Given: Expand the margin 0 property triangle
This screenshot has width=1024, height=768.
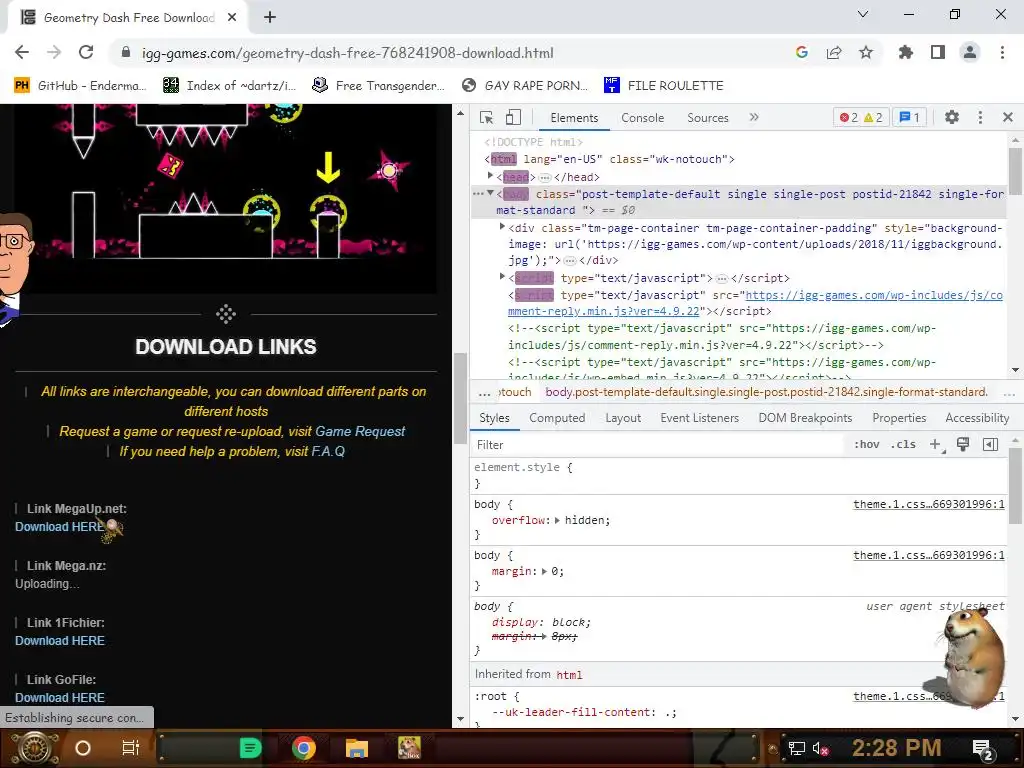Looking at the screenshot, I should click(544, 571).
